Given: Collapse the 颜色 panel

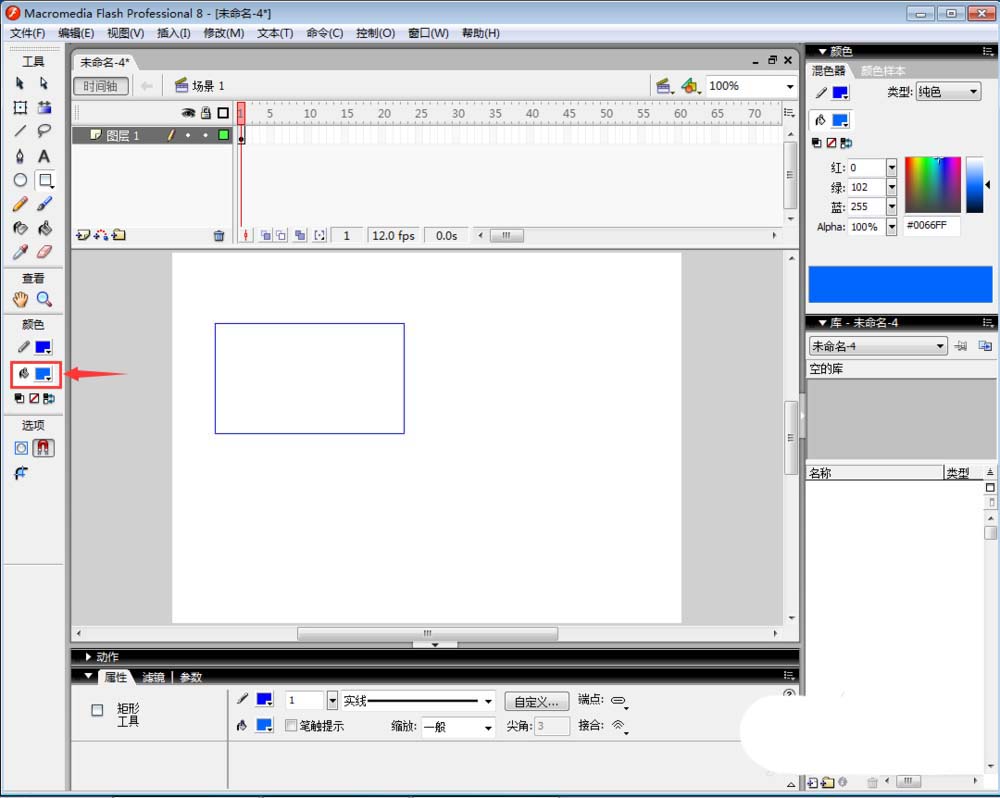Looking at the screenshot, I should (x=823, y=51).
